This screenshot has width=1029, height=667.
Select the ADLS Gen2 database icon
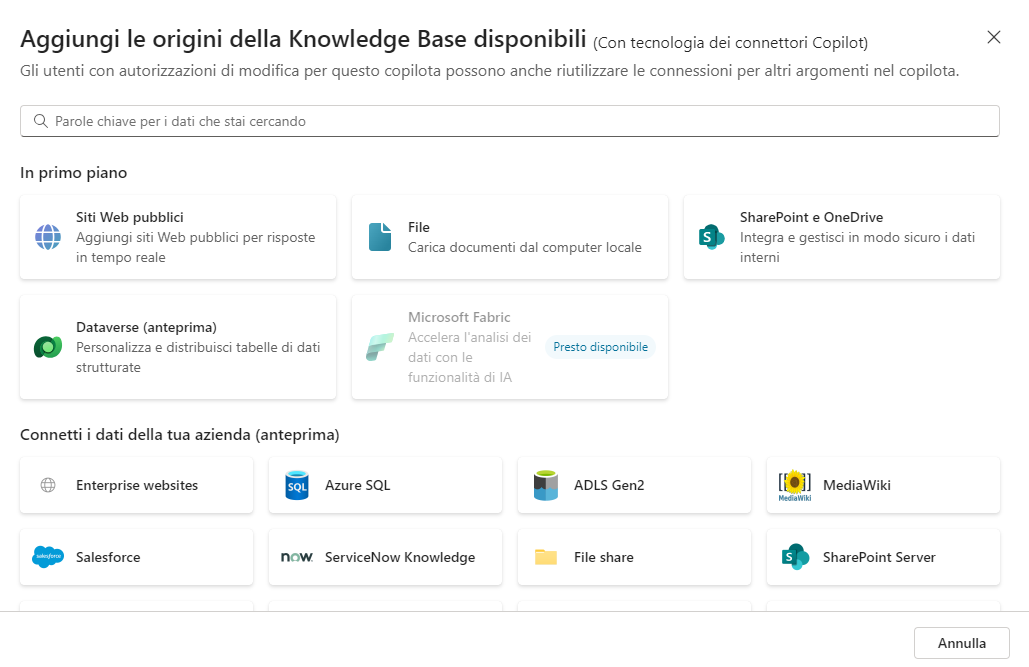pos(545,484)
